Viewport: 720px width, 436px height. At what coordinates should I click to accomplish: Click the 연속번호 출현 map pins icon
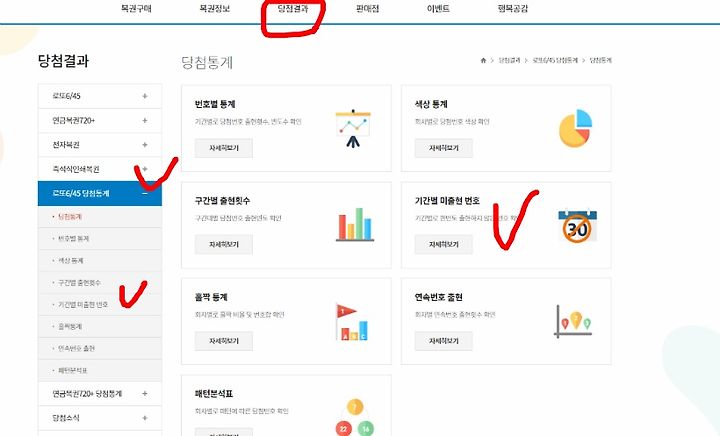click(573, 321)
